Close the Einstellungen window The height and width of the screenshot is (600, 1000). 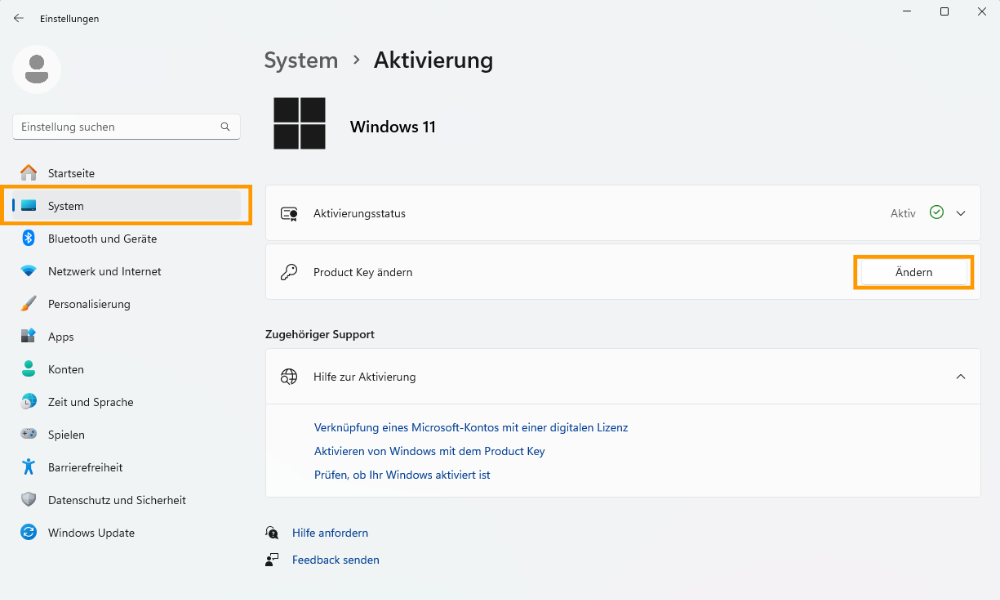tap(982, 11)
